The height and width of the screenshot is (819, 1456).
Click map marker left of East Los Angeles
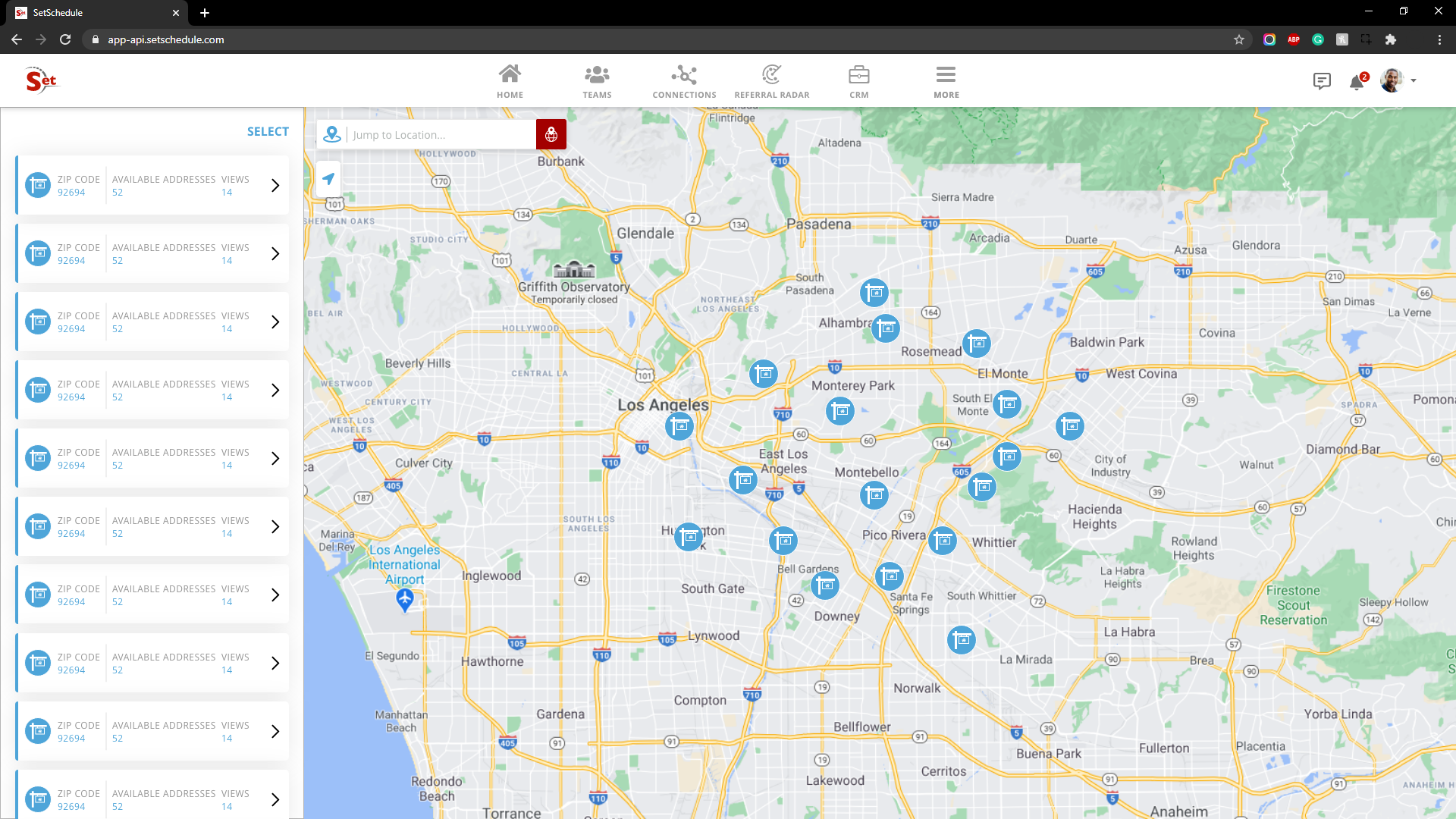pyautogui.click(x=743, y=480)
